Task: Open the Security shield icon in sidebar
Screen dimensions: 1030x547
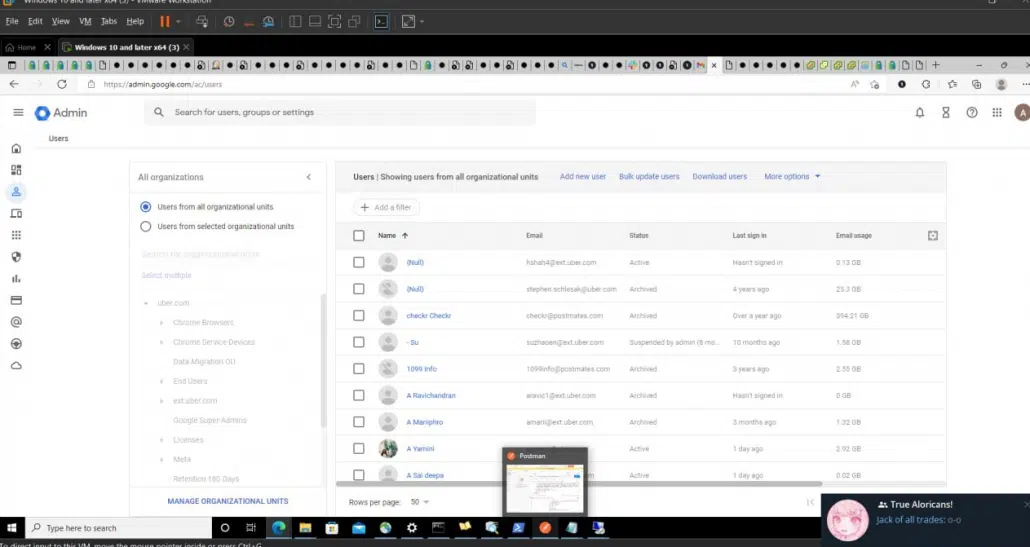Action: tap(16, 257)
